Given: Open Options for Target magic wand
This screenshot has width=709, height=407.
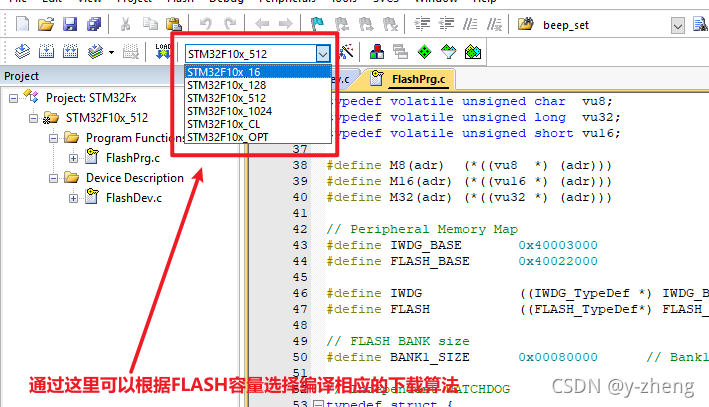Looking at the screenshot, I should (346, 52).
